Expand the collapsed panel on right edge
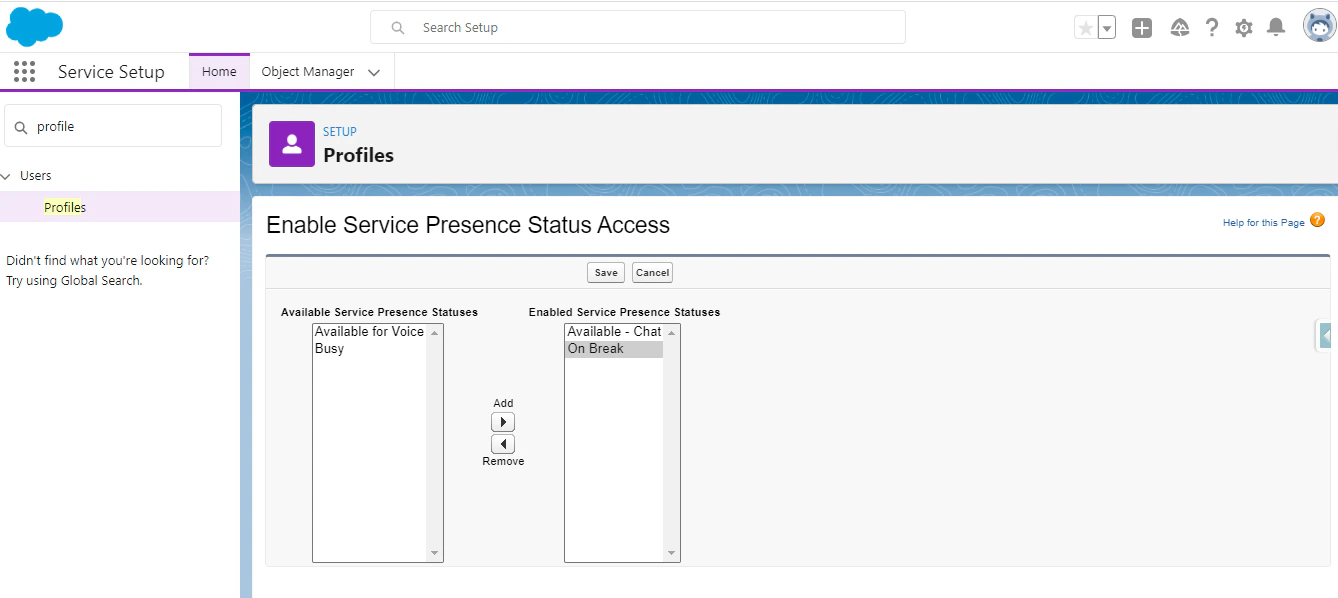This screenshot has height=598, width=1338. click(1324, 334)
